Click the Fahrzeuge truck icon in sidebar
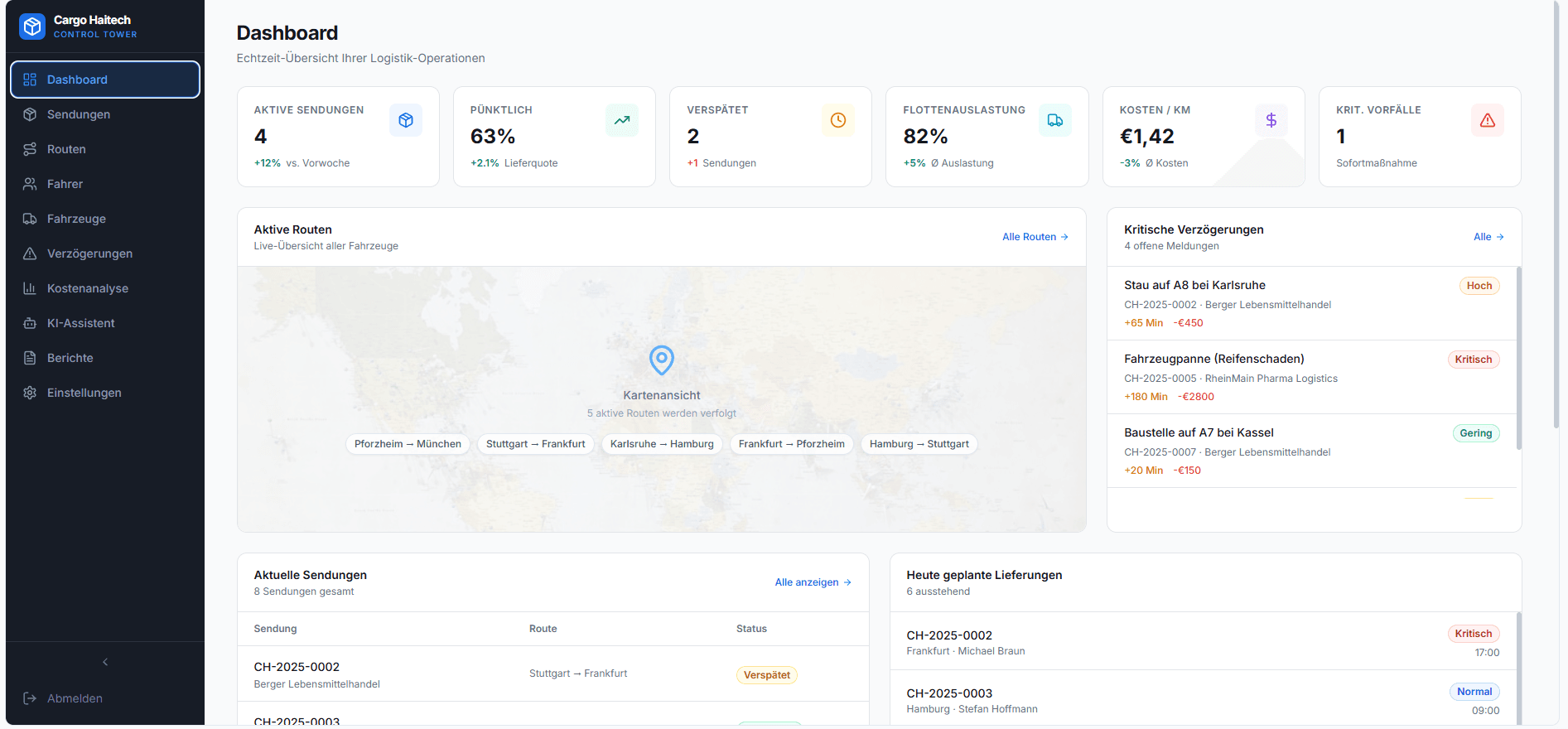 pyautogui.click(x=30, y=219)
